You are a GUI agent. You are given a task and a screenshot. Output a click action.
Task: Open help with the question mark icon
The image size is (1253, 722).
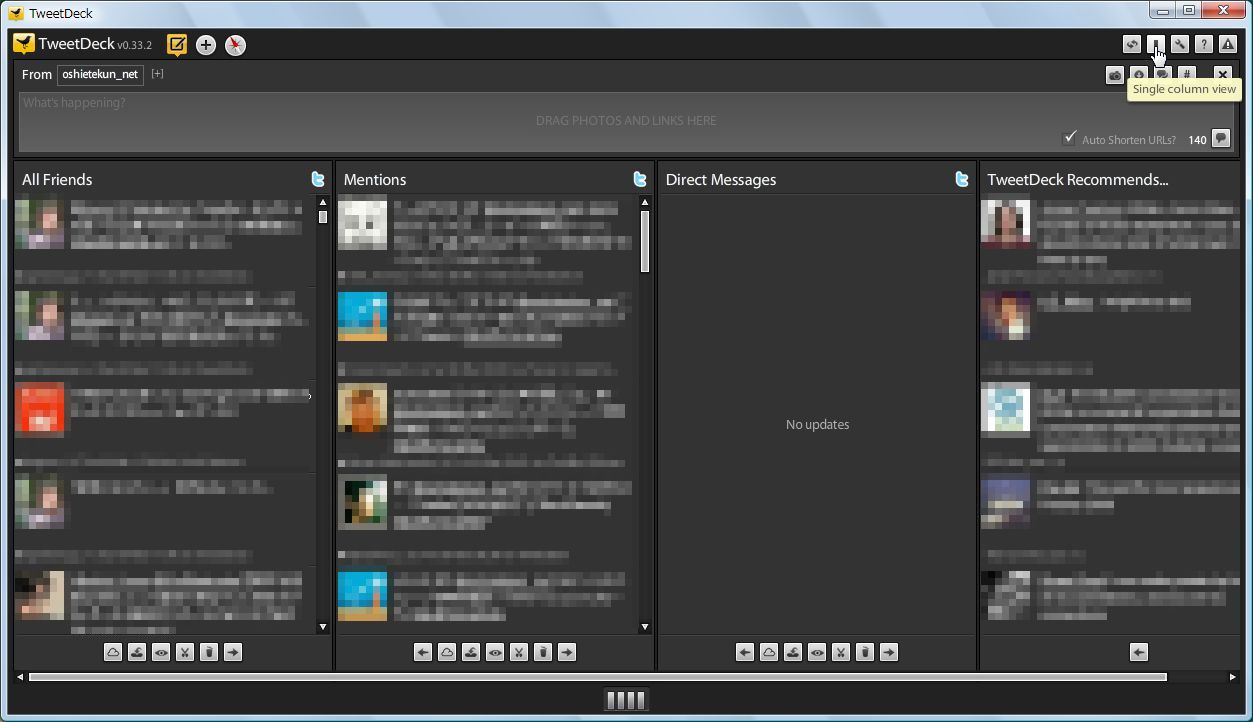pyautogui.click(x=1204, y=45)
